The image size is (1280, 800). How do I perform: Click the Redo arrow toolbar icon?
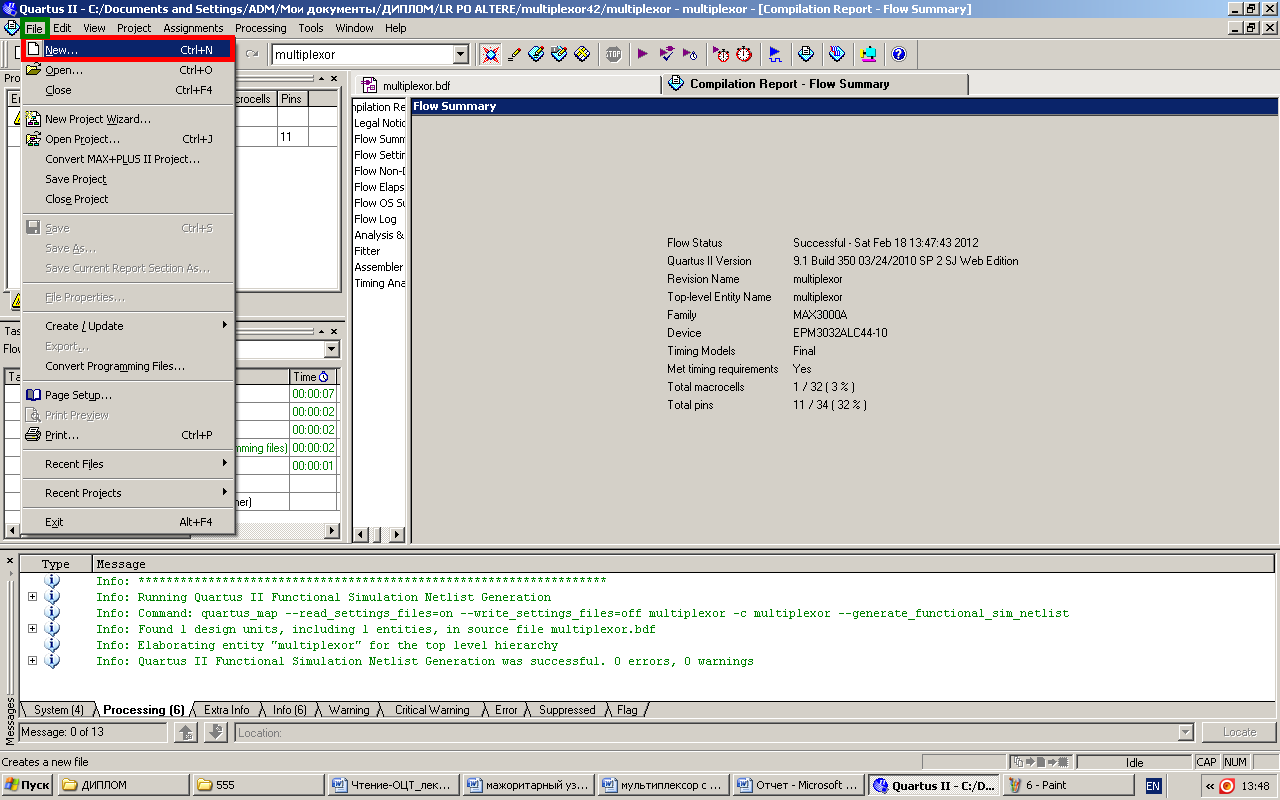point(252,54)
